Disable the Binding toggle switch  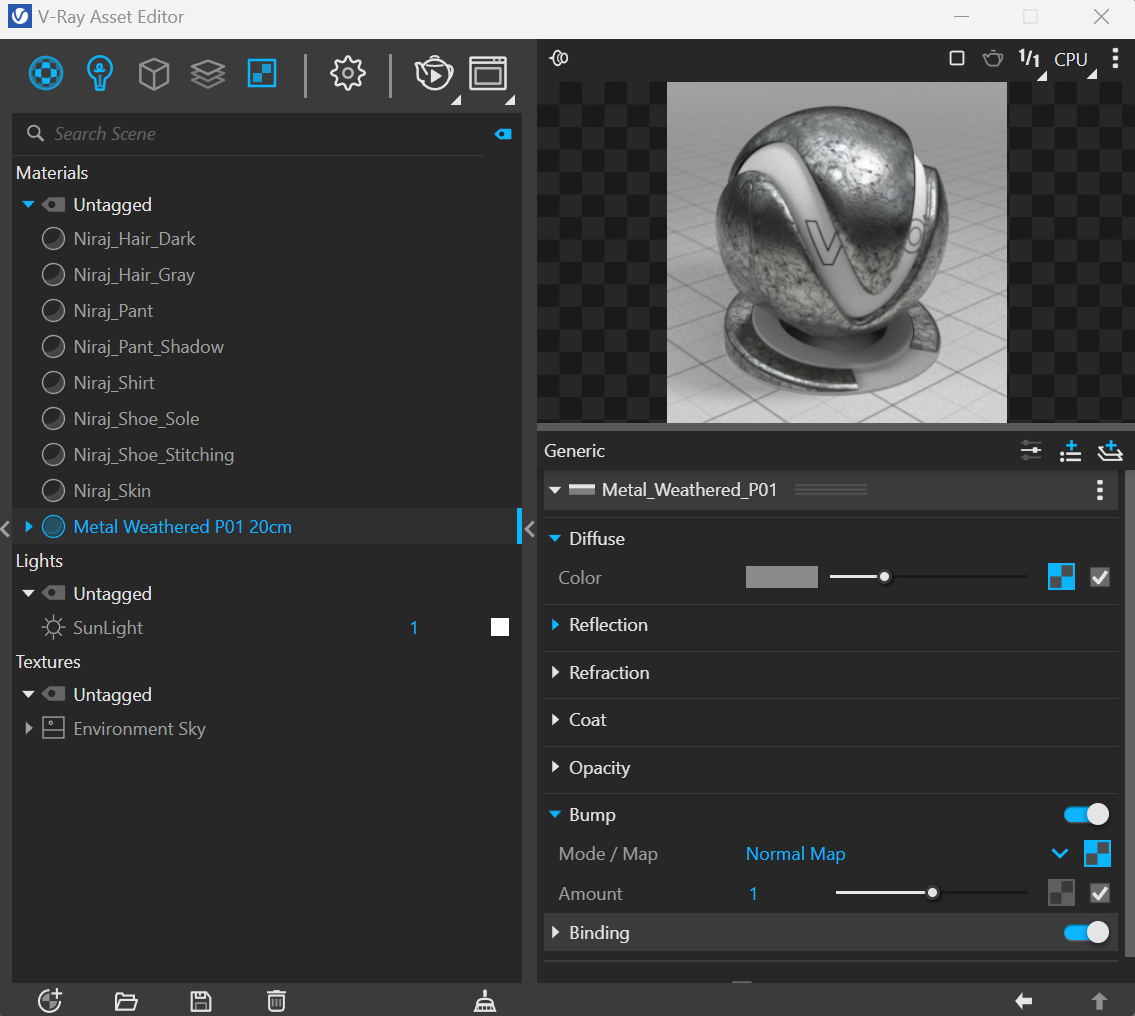pyautogui.click(x=1086, y=932)
